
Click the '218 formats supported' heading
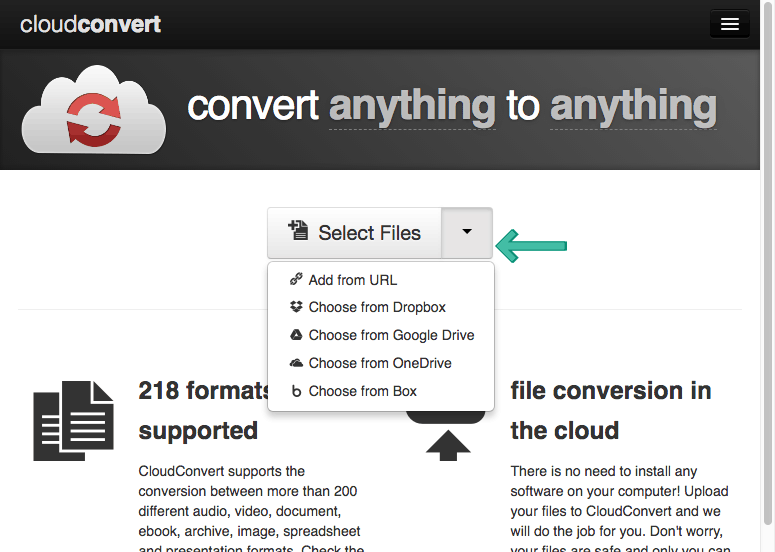204,410
